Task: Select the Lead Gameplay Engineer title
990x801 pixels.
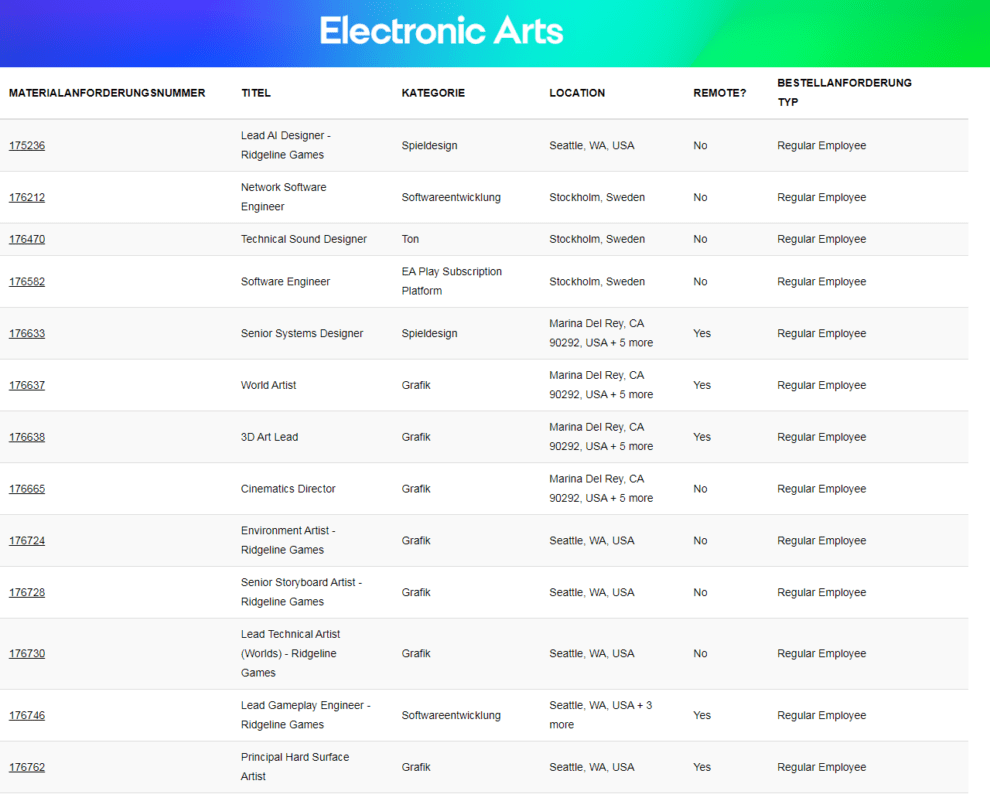Action: [306, 715]
